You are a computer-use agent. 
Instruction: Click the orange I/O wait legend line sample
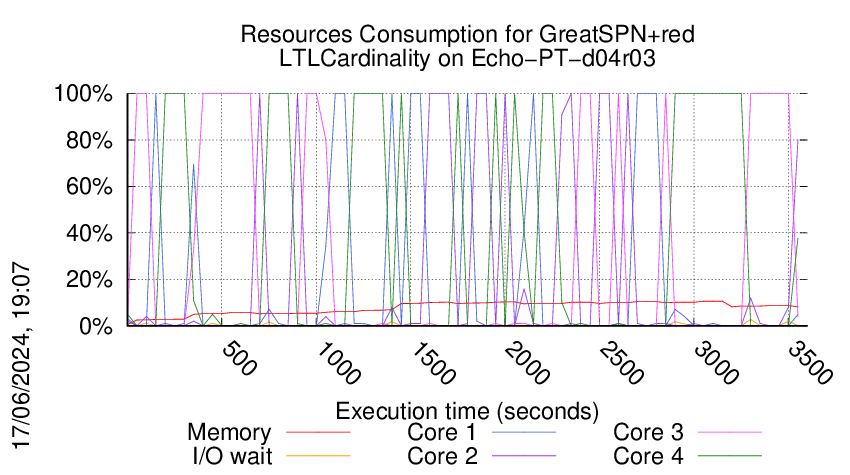click(318, 456)
